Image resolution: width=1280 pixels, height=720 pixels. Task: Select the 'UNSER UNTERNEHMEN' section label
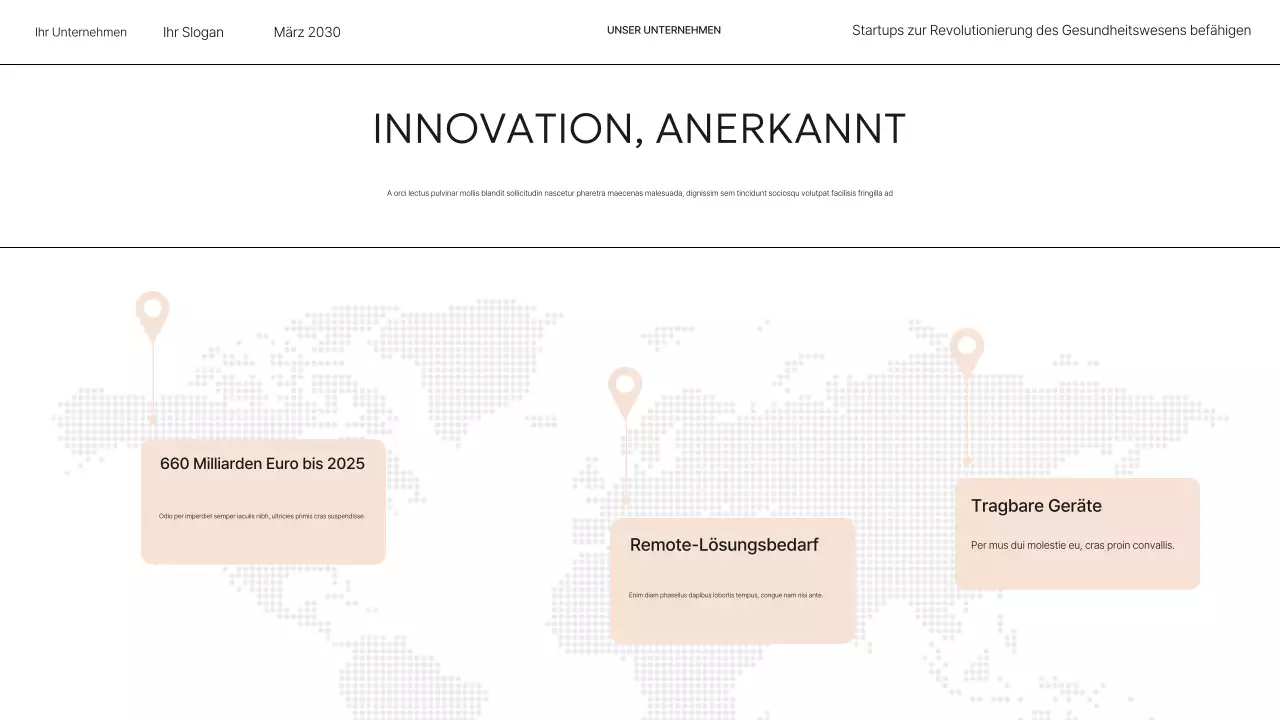click(x=663, y=30)
